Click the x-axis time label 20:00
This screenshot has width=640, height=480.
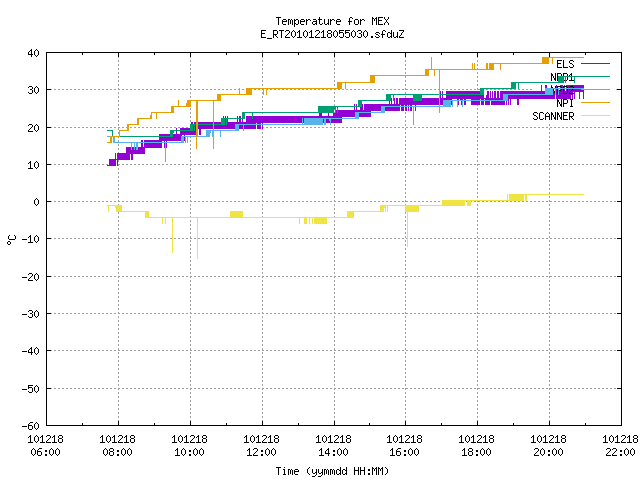[x=549, y=452]
